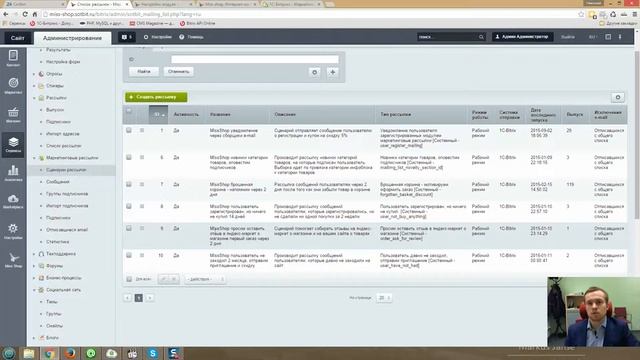Open File Explorer from the taskbar
This screenshot has width=640, height=360.
tap(29, 353)
